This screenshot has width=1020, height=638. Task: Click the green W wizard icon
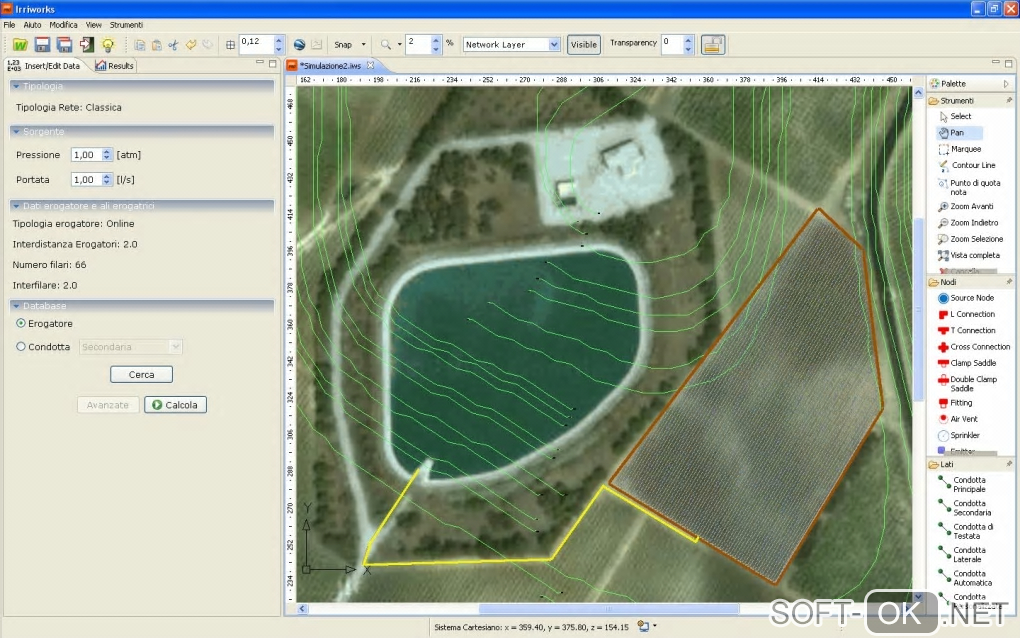pyautogui.click(x=20, y=44)
